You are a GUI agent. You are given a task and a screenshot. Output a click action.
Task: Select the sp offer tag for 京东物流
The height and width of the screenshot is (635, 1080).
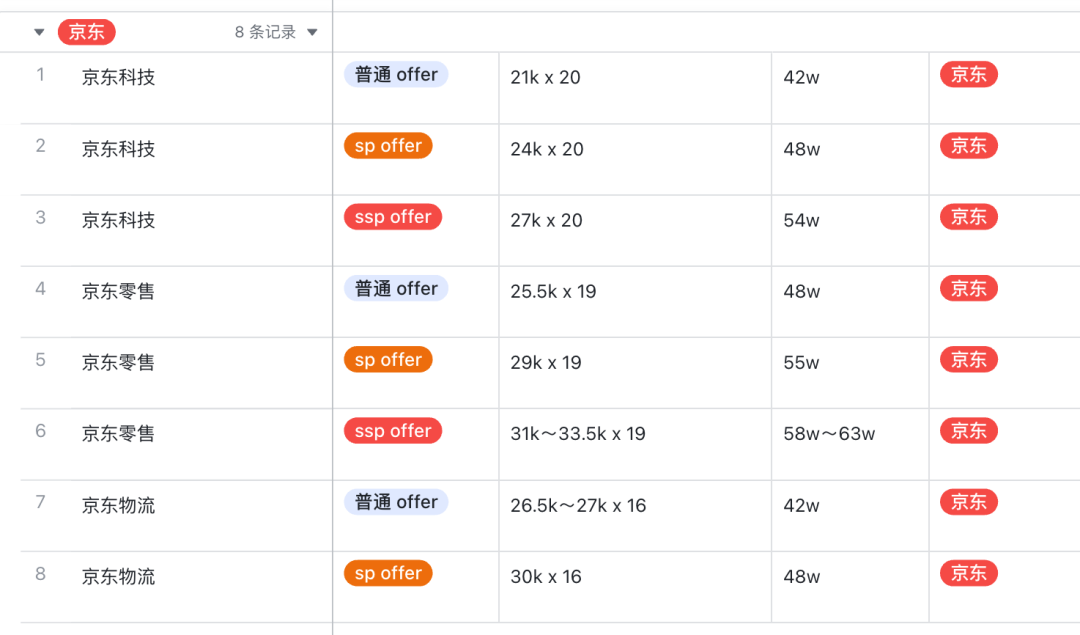click(387, 573)
